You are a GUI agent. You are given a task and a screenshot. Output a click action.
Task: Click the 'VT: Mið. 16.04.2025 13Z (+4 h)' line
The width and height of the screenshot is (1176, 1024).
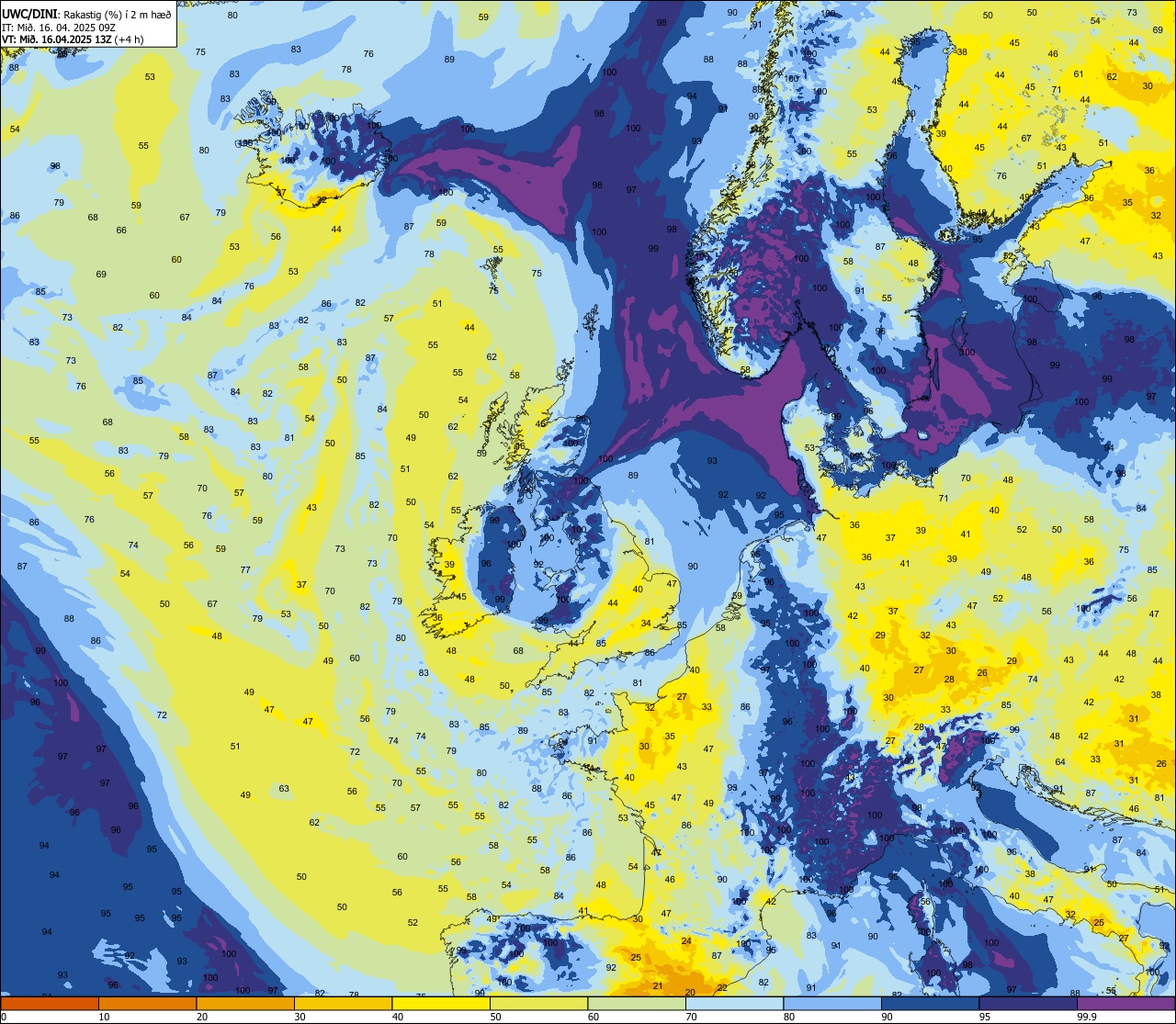point(73,39)
